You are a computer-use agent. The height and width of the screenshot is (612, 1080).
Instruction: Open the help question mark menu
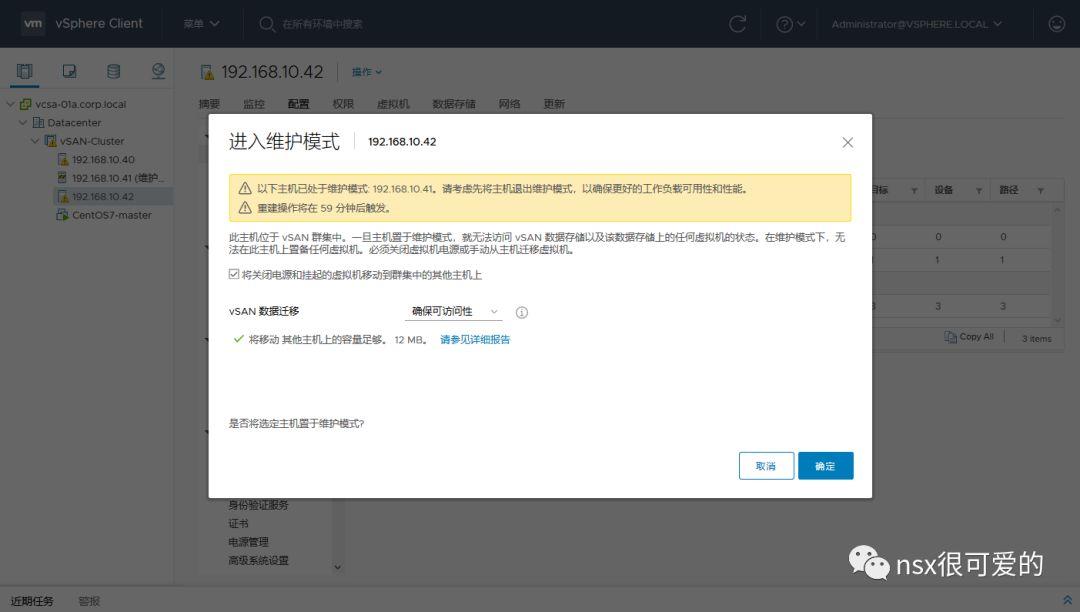(x=790, y=24)
